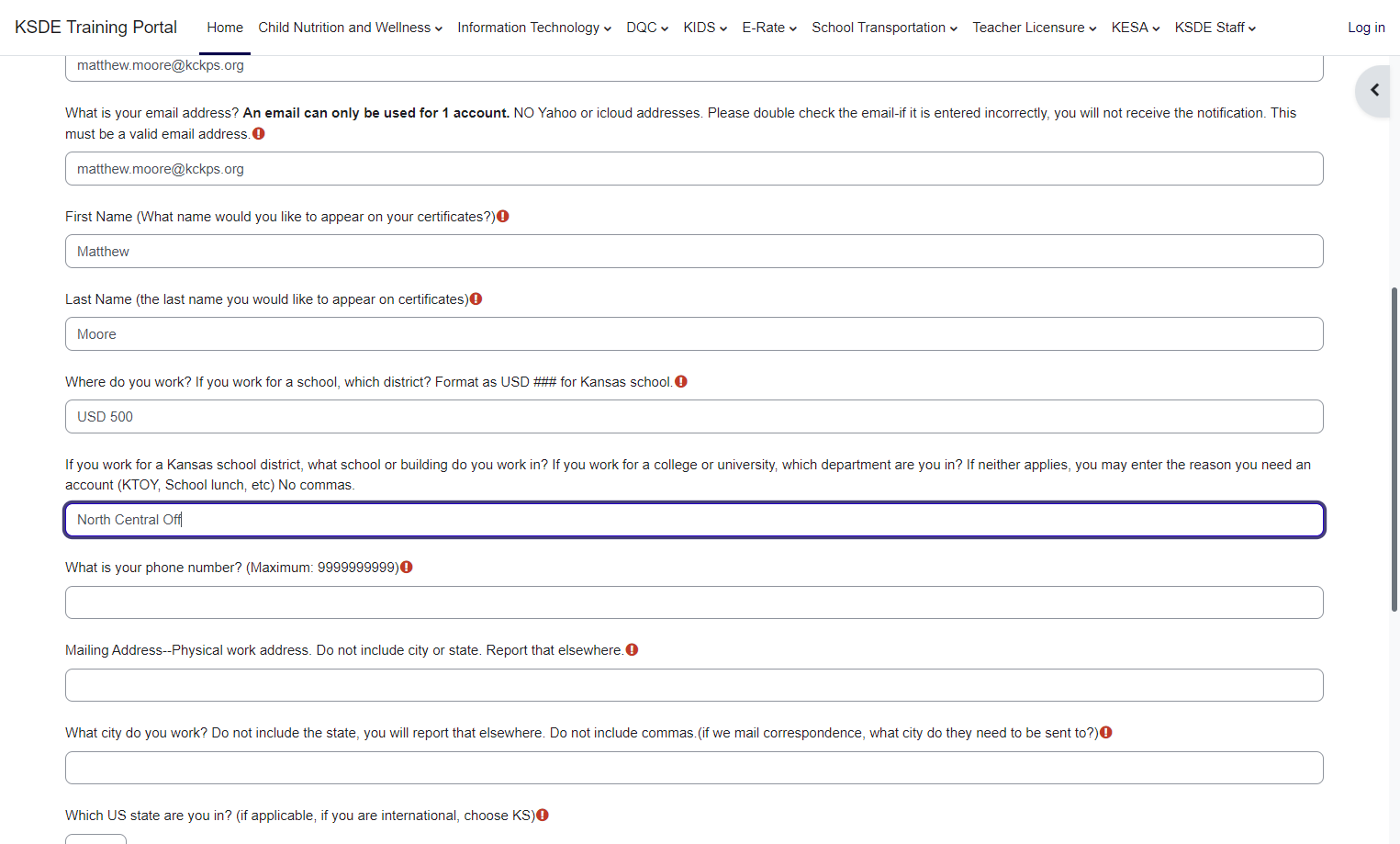The width and height of the screenshot is (1400, 844).
Task: Expand KSDE Staff menu
Action: pyautogui.click(x=1215, y=28)
